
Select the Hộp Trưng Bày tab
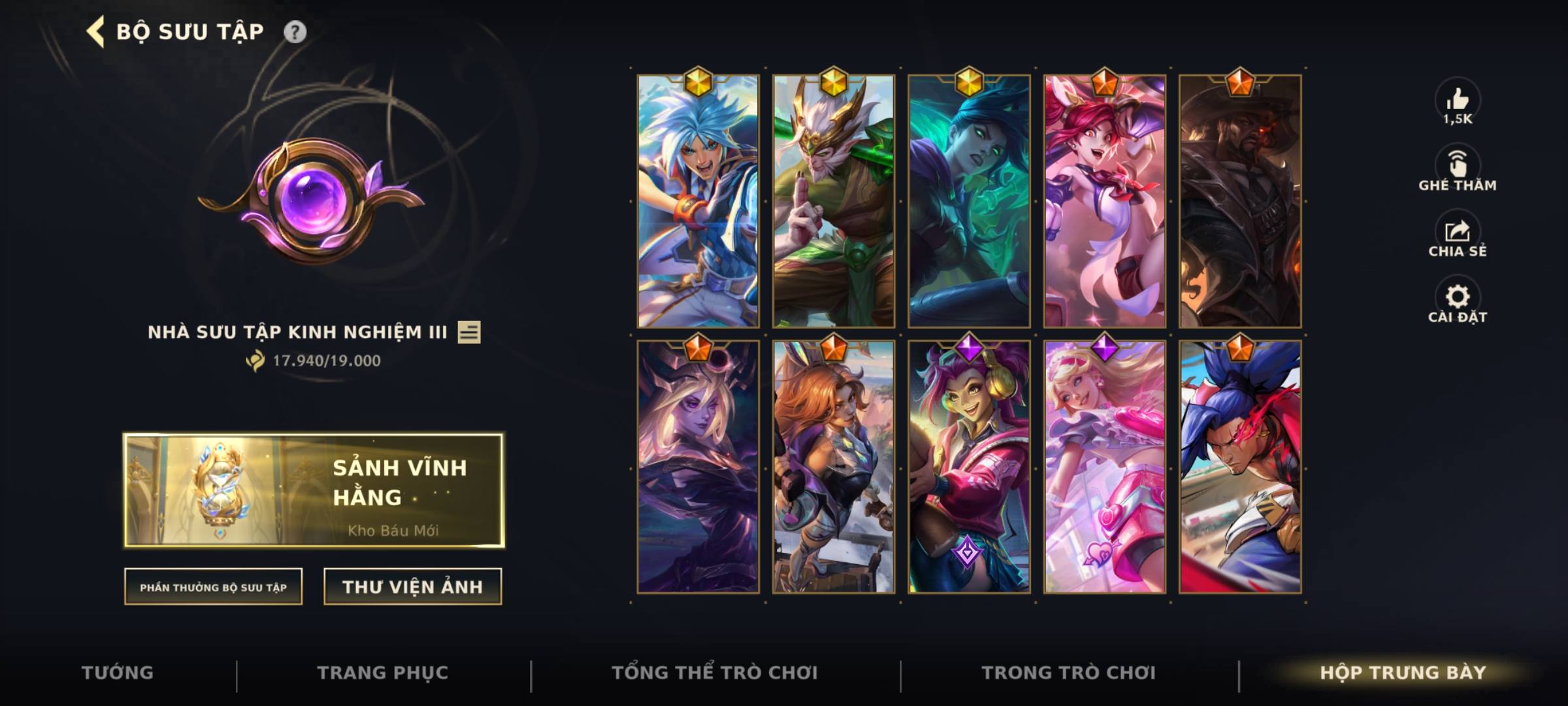point(1403,673)
